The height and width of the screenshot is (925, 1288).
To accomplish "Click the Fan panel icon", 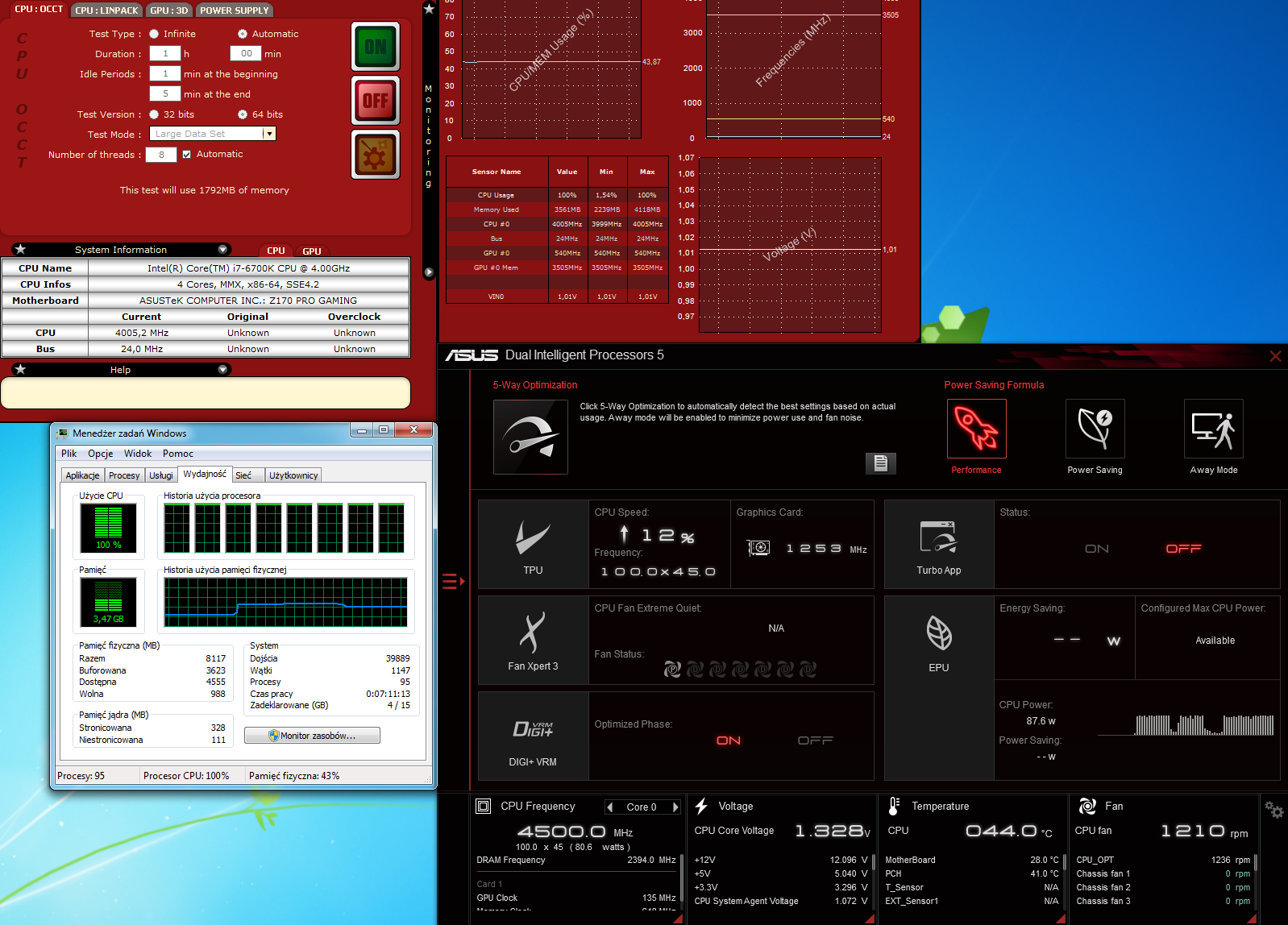I will click(x=1087, y=807).
